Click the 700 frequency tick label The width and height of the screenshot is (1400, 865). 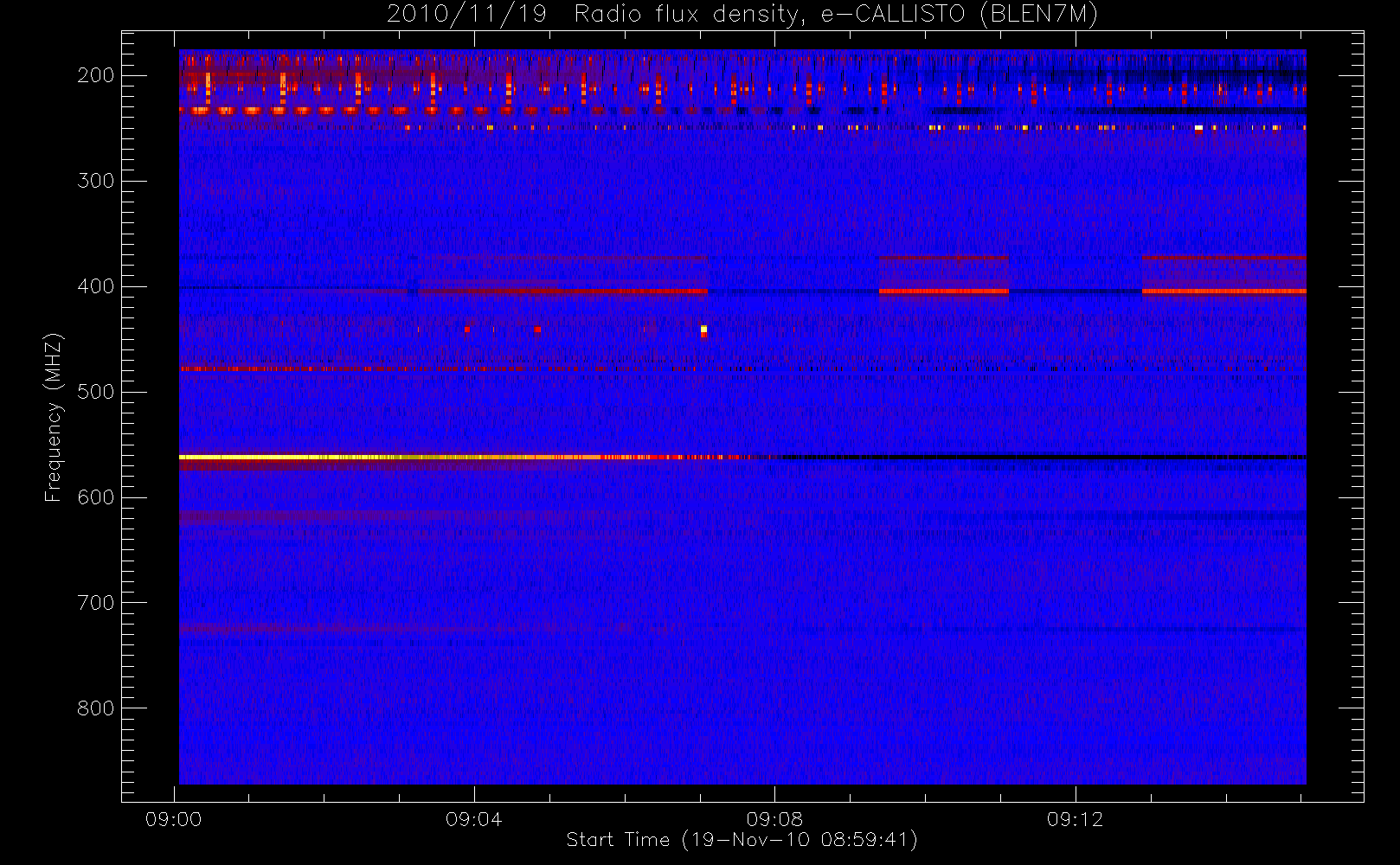96,603
